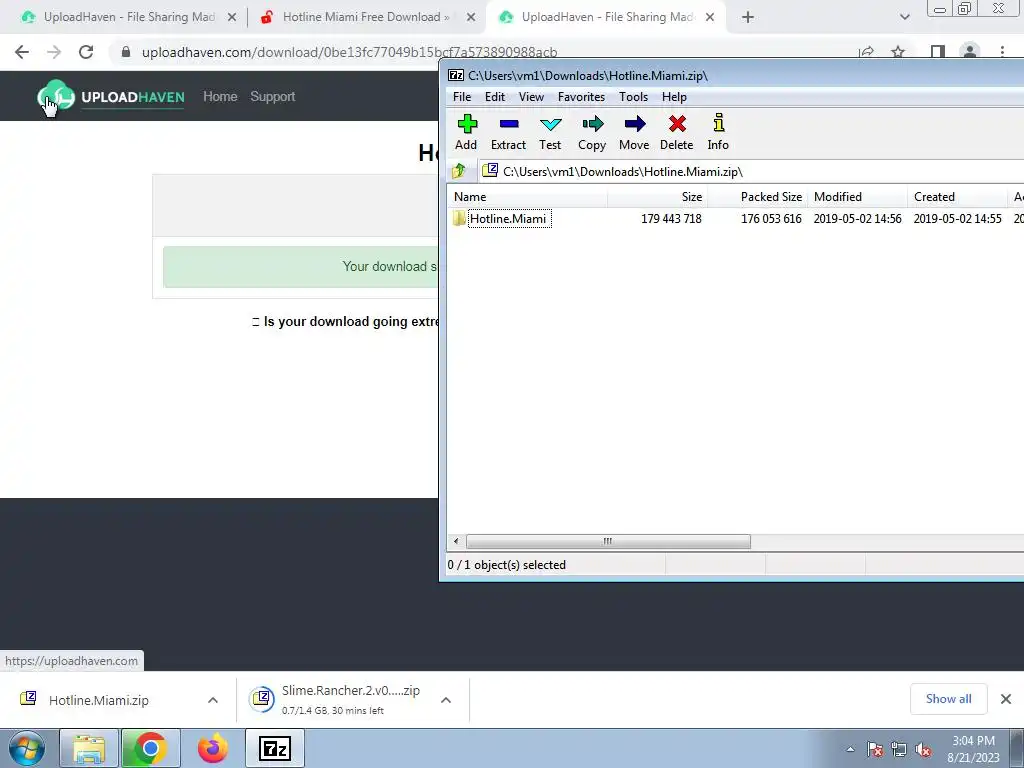Open the Chrome profile avatar
The image size is (1024, 768).
point(970,52)
